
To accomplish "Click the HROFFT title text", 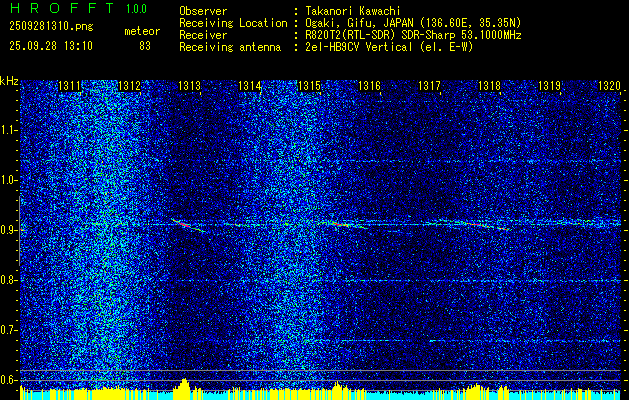I will [63, 8].
